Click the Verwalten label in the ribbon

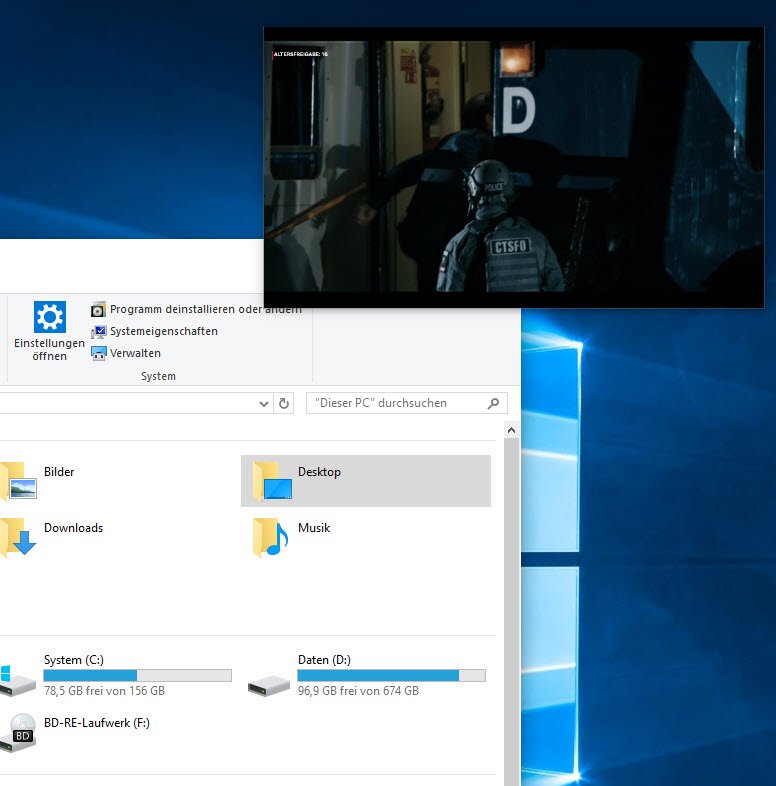point(135,354)
